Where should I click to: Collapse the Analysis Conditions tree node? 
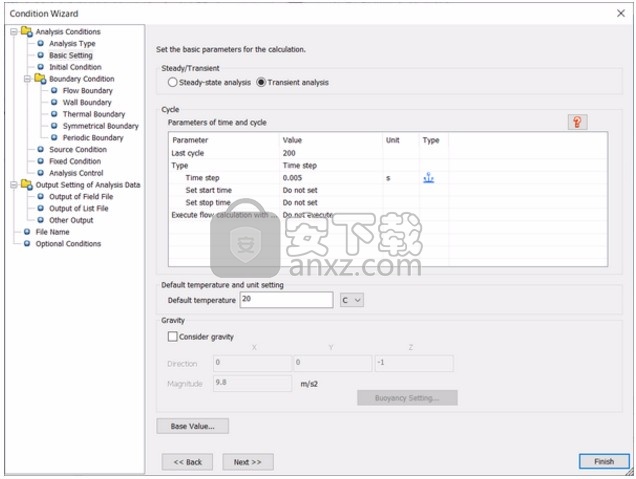point(14,31)
